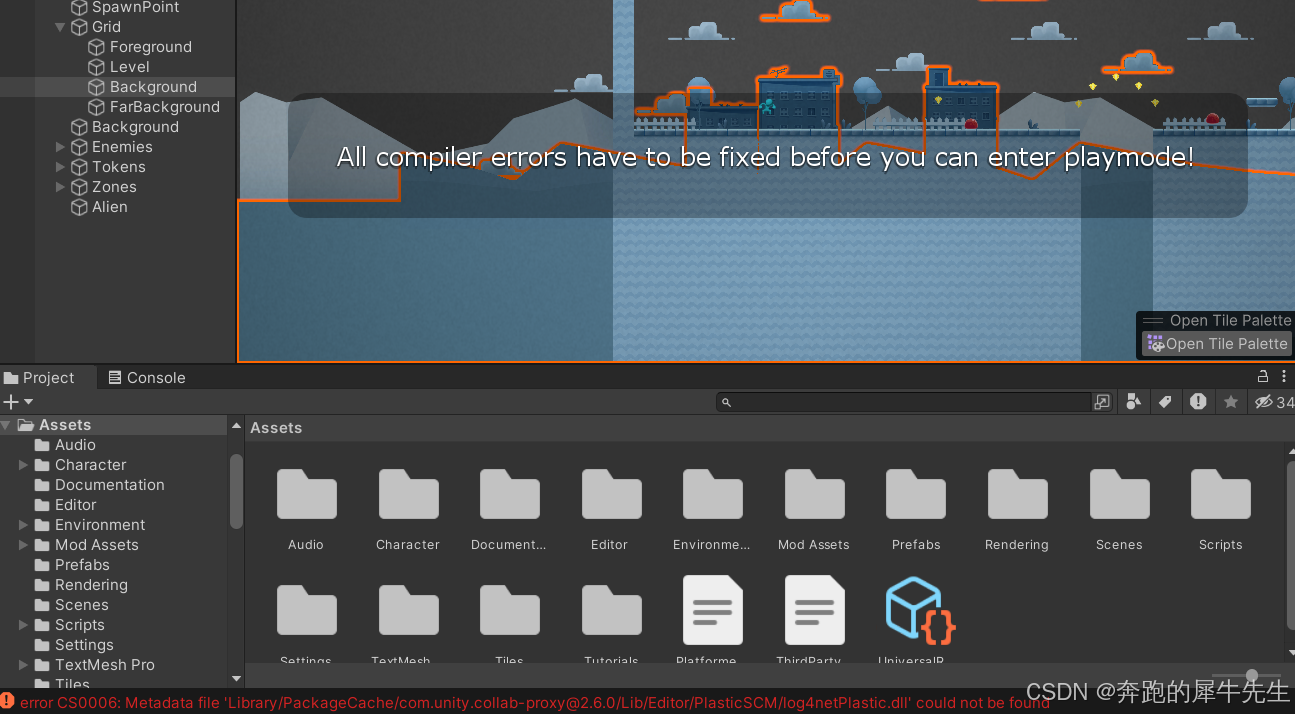Select the Enemies object label

(x=122, y=147)
